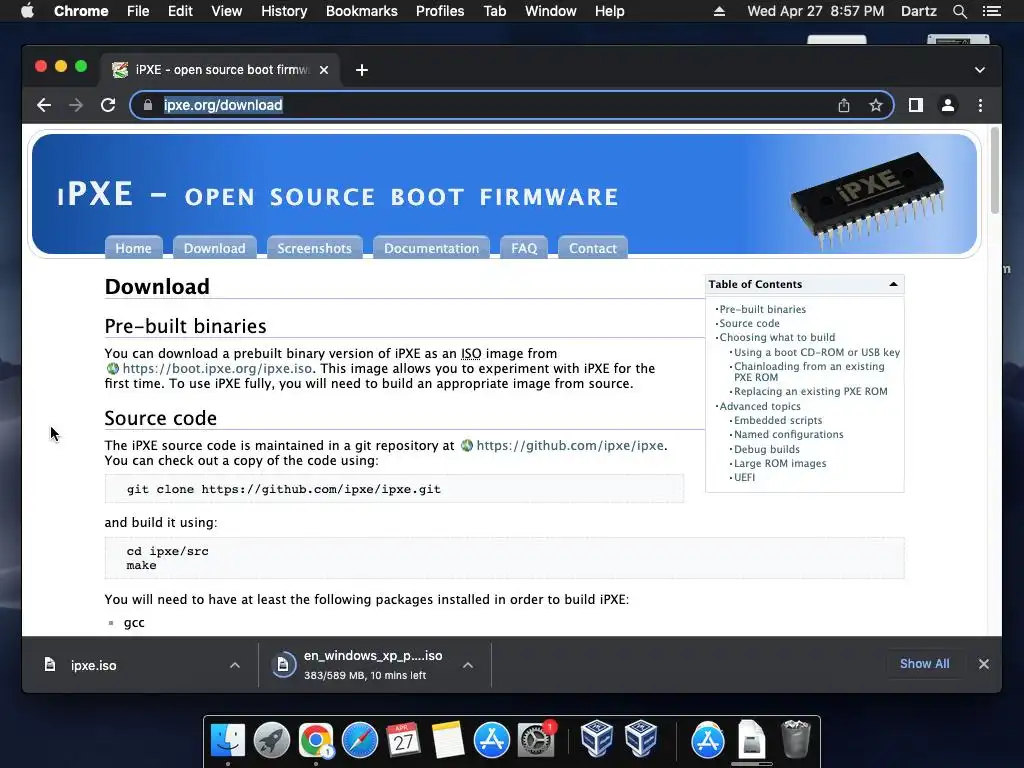Jump to Chainloading from an existing PXE ROM
1024x768 pixels.
click(809, 372)
